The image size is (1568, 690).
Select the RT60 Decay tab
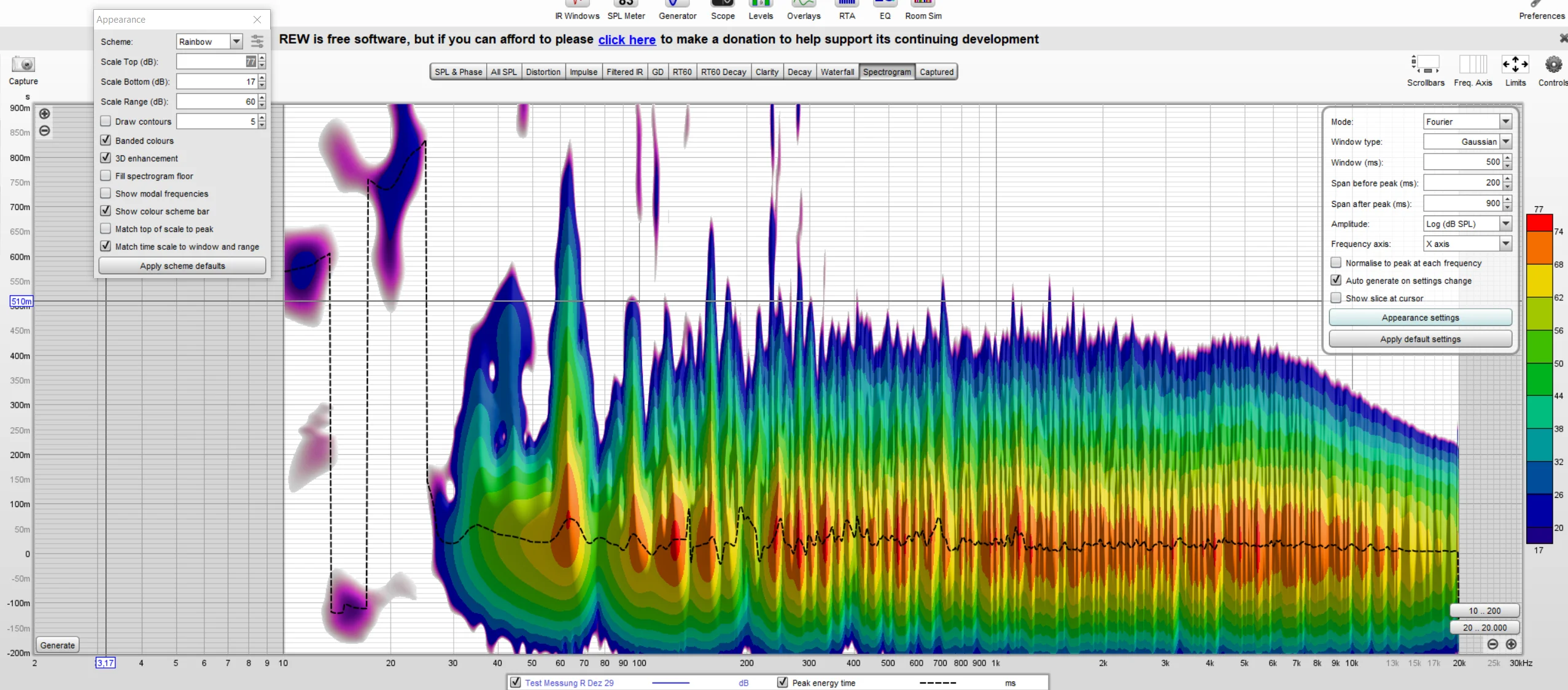coord(723,72)
